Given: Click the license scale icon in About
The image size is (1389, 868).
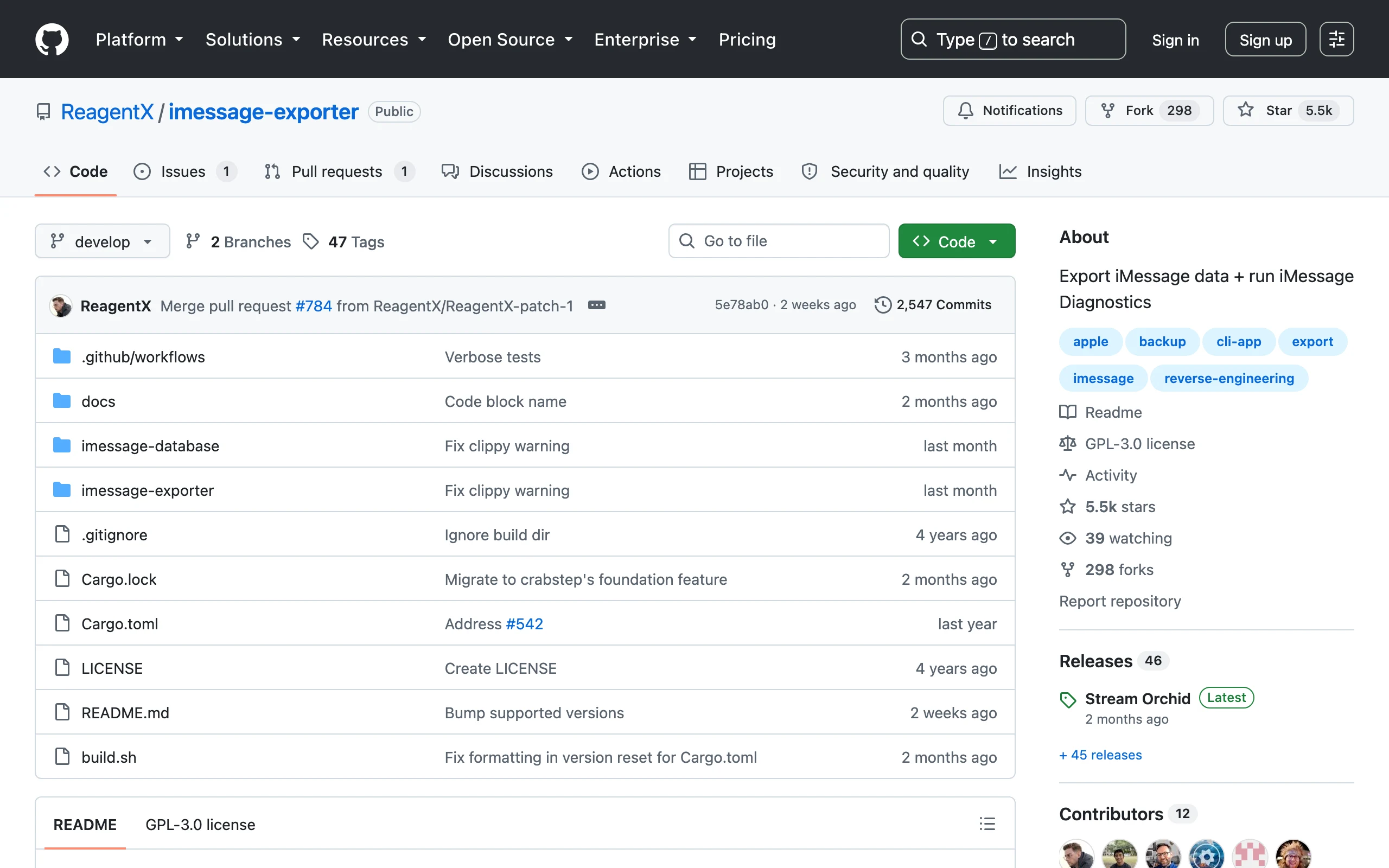Looking at the screenshot, I should coord(1068,444).
